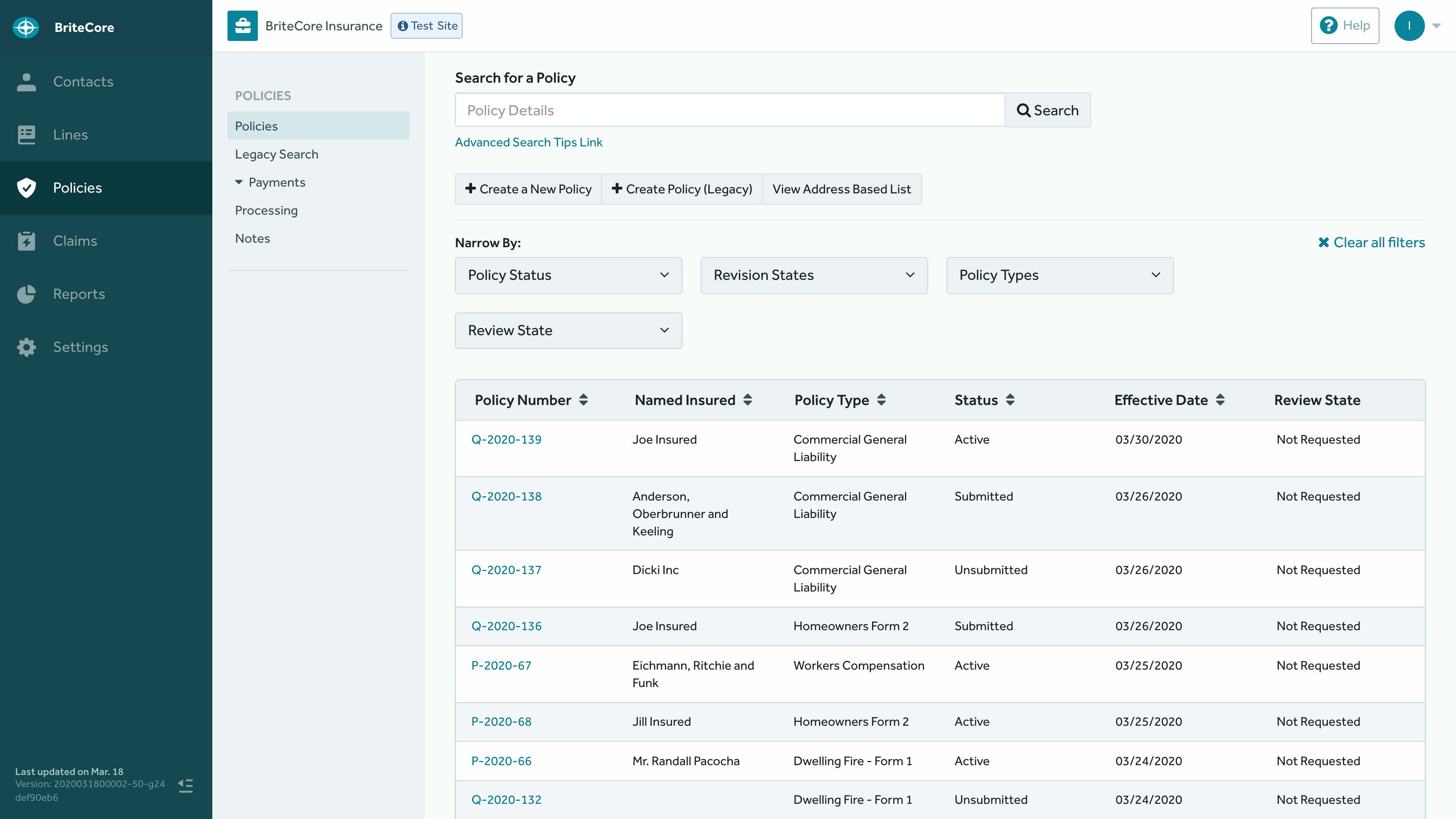Click the Policies shield icon
This screenshot has width=1456, height=819.
pos(27,188)
